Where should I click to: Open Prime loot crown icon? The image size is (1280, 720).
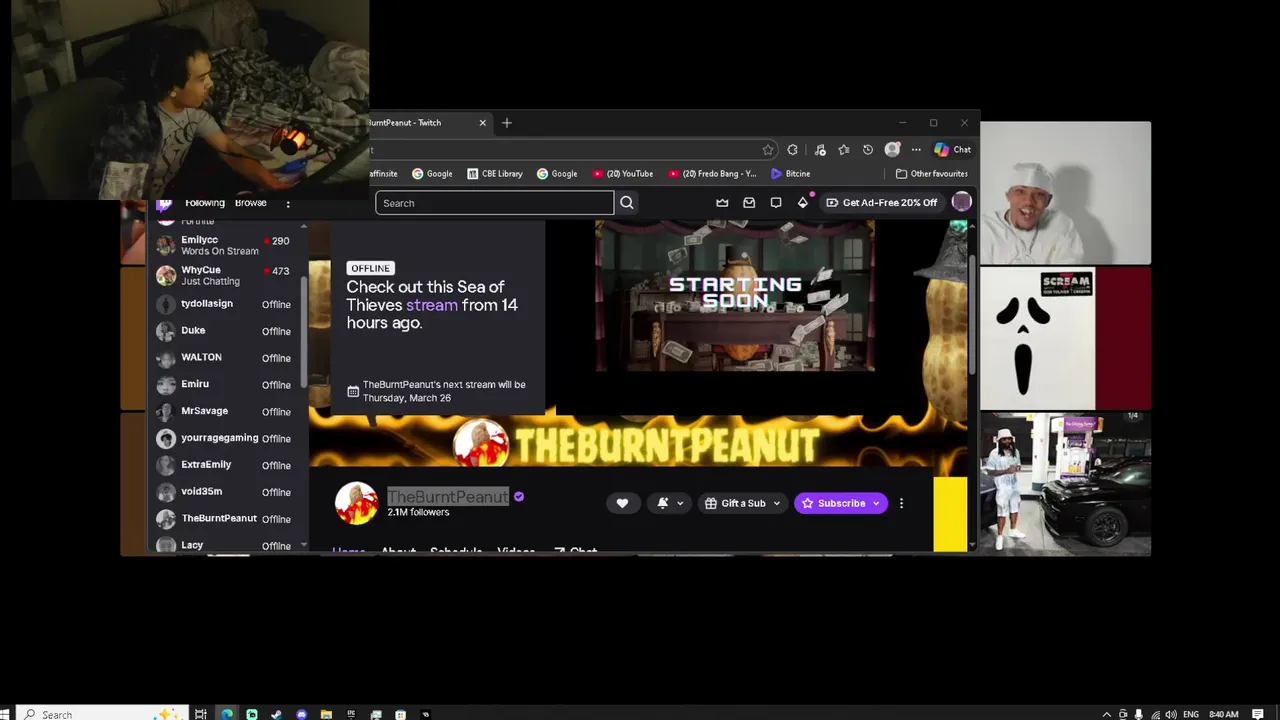(722, 203)
